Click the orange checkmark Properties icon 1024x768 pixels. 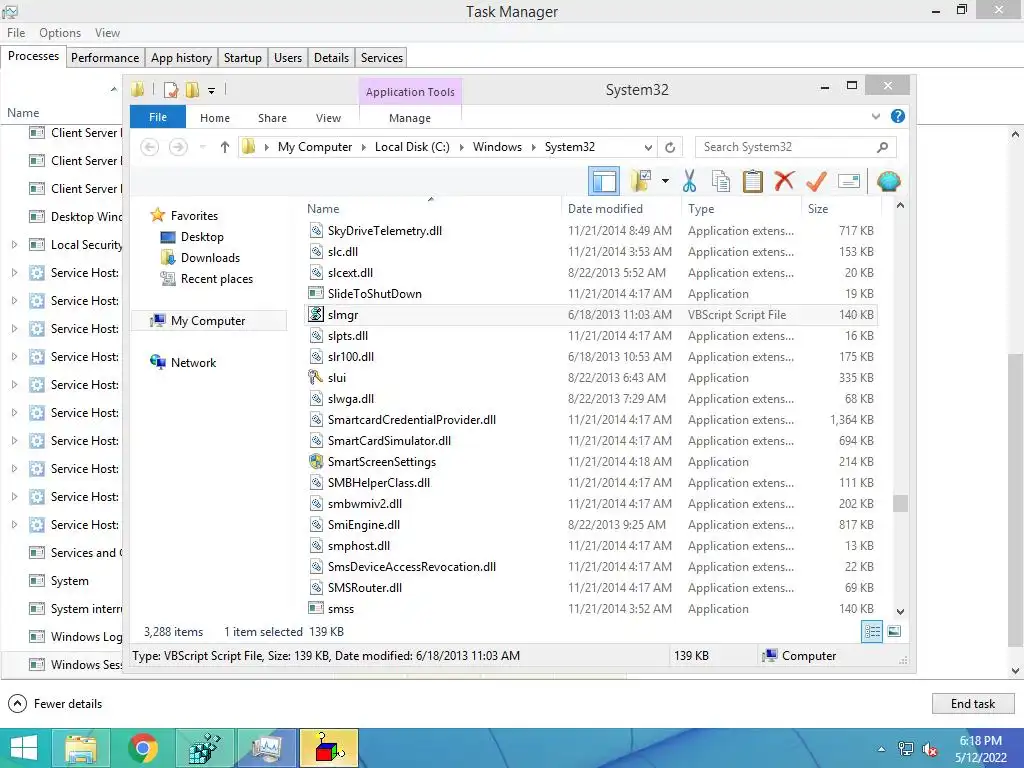point(816,181)
